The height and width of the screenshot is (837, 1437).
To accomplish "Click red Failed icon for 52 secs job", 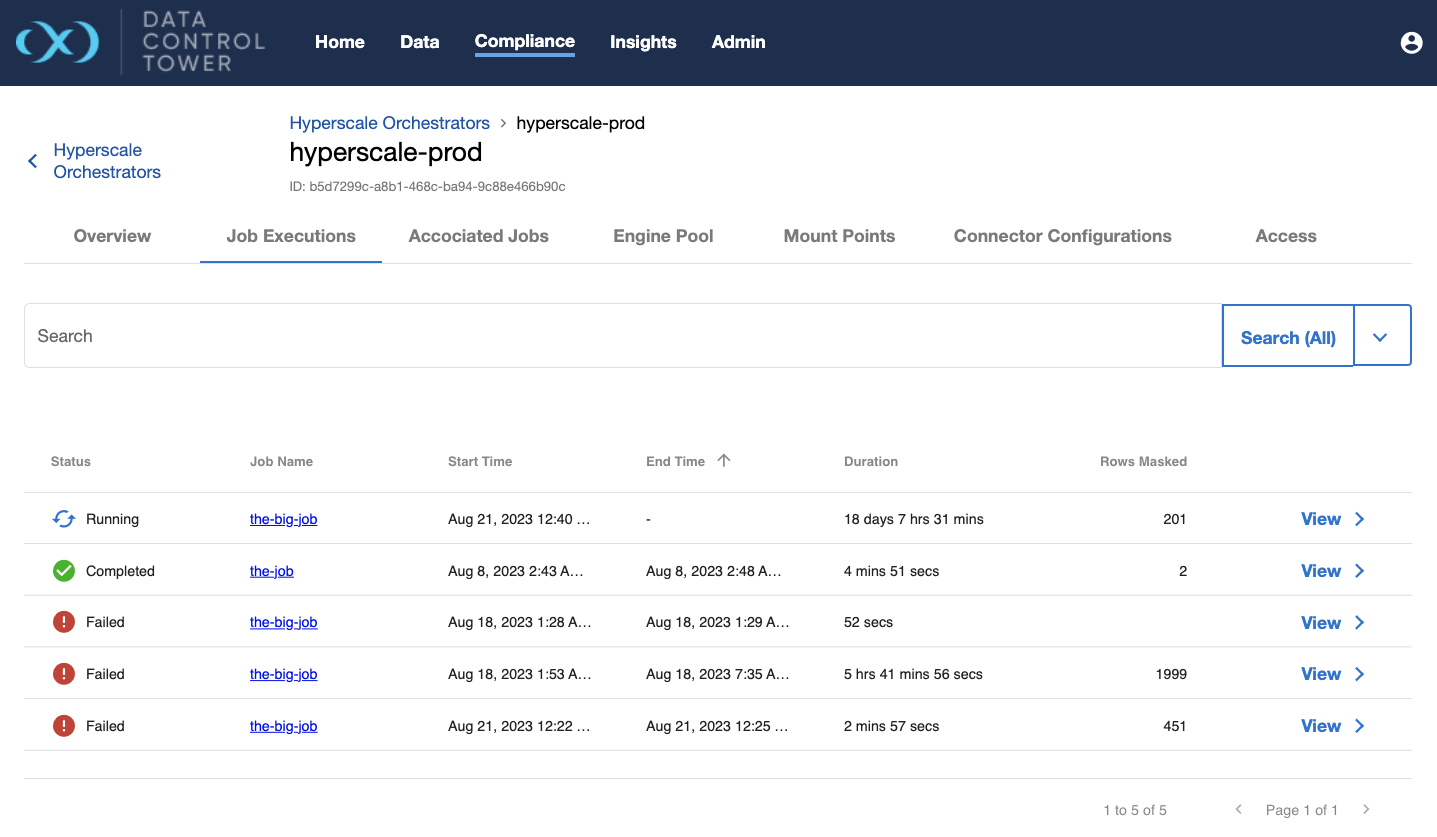I will tap(64, 622).
